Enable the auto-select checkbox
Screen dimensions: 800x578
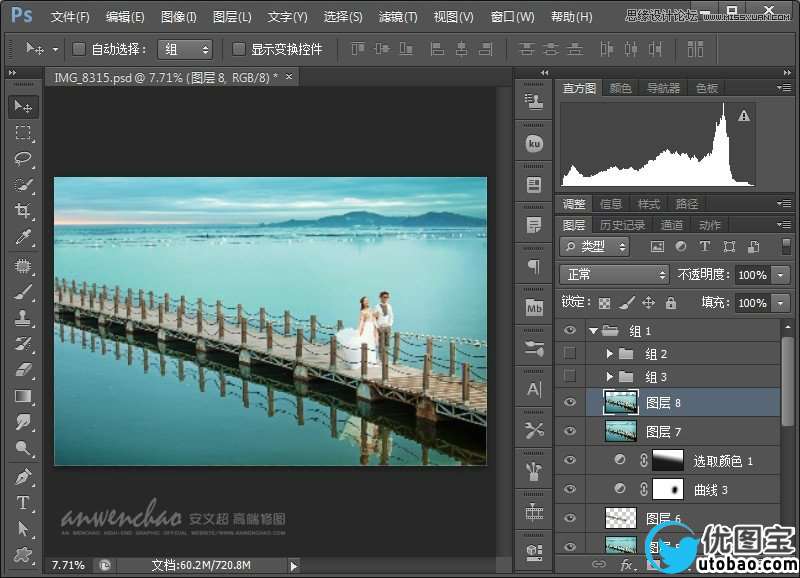pyautogui.click(x=79, y=49)
